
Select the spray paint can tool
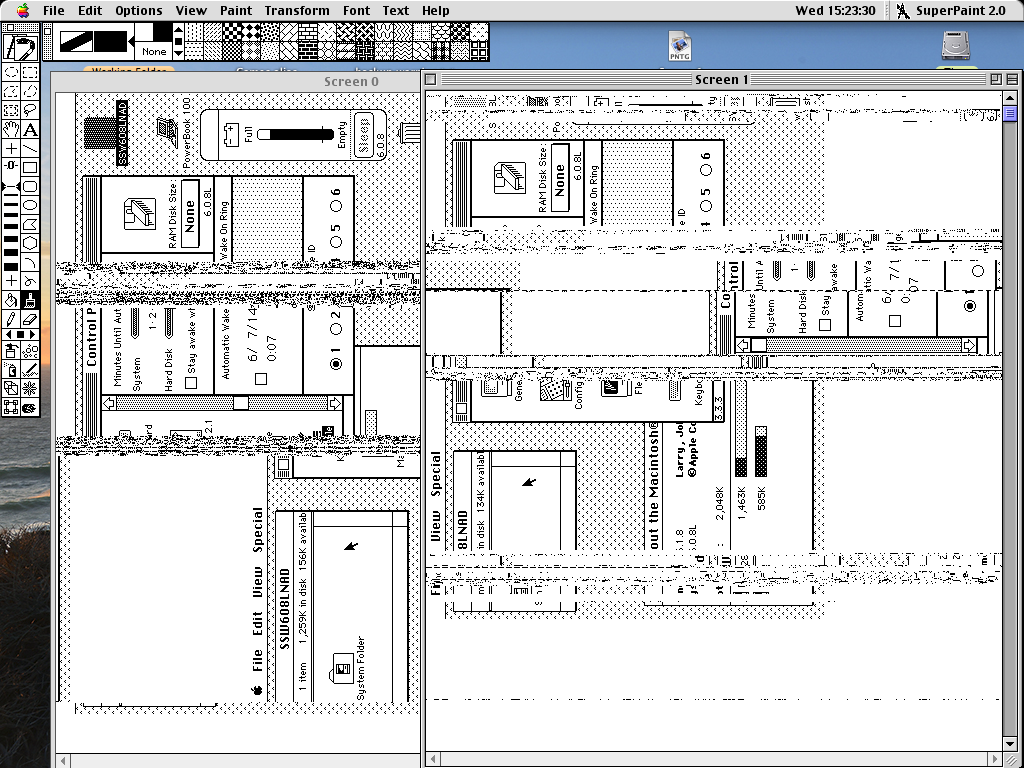click(11, 370)
